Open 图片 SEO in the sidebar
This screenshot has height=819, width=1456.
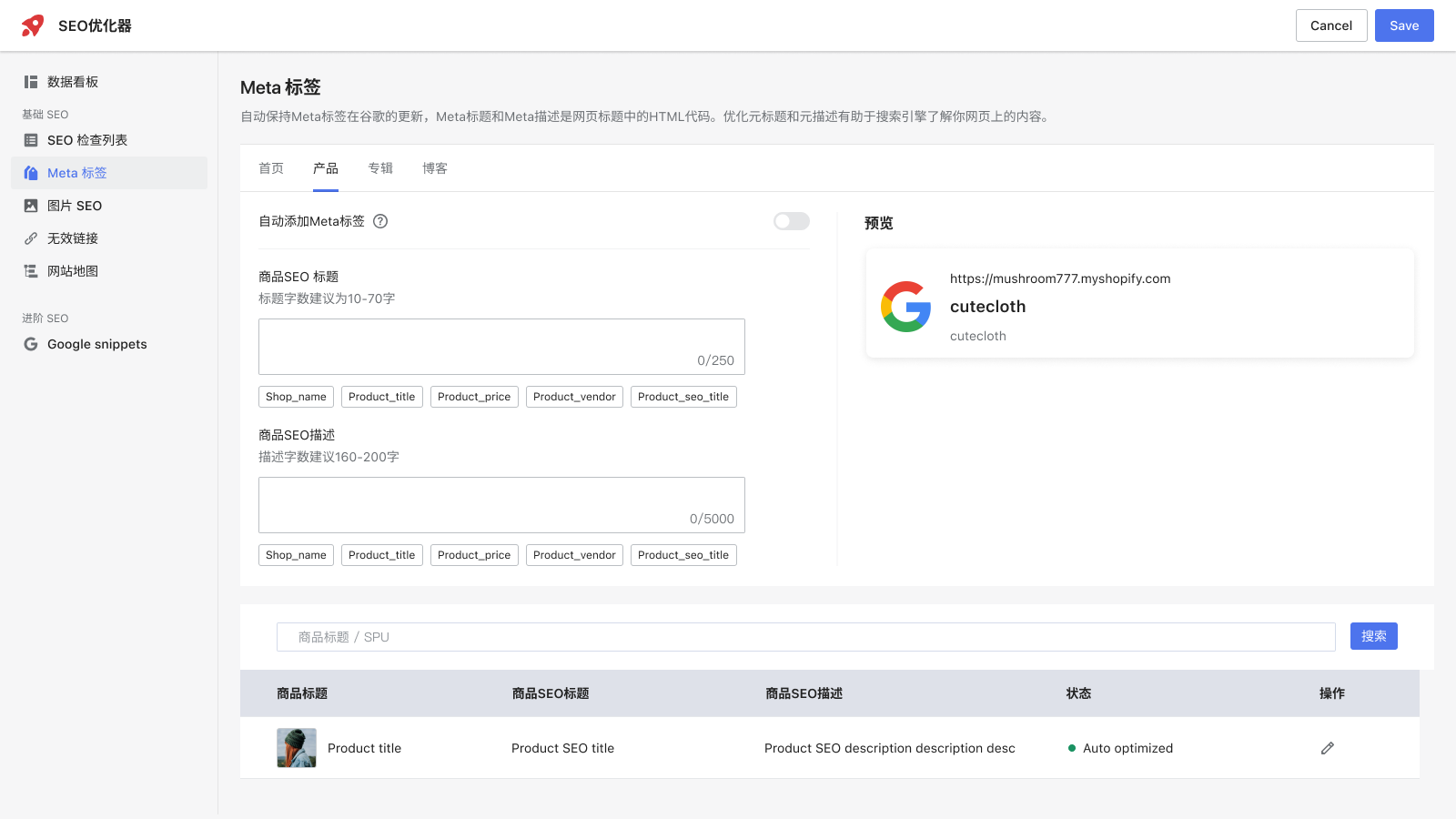[109, 206]
